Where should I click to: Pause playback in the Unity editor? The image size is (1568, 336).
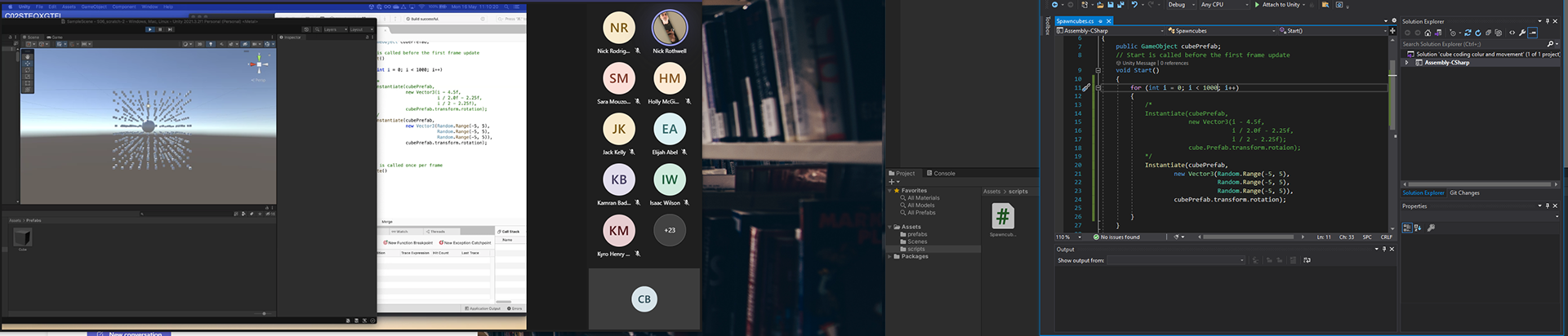(160, 29)
